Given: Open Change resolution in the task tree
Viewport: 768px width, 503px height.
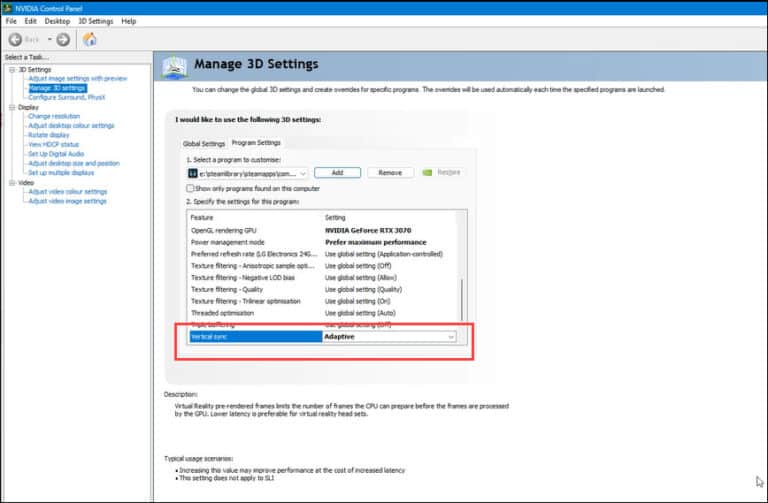Looking at the screenshot, I should point(55,116).
